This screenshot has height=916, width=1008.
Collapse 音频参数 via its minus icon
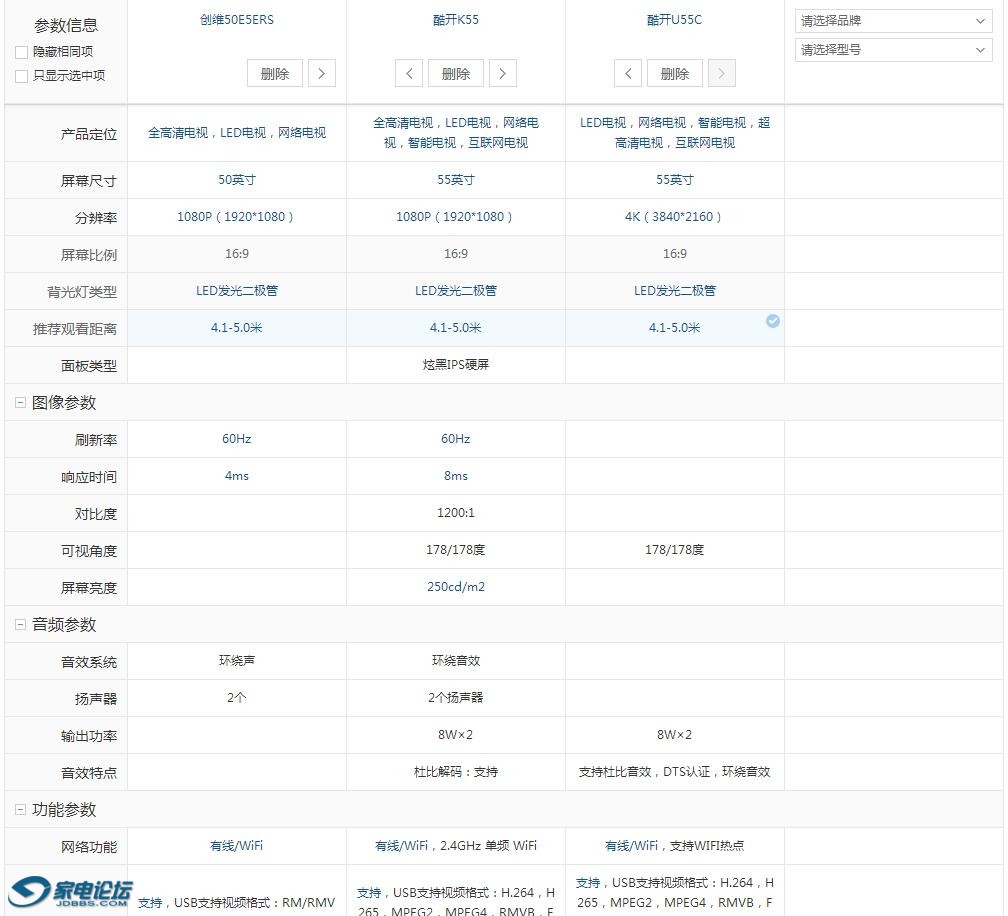point(20,624)
